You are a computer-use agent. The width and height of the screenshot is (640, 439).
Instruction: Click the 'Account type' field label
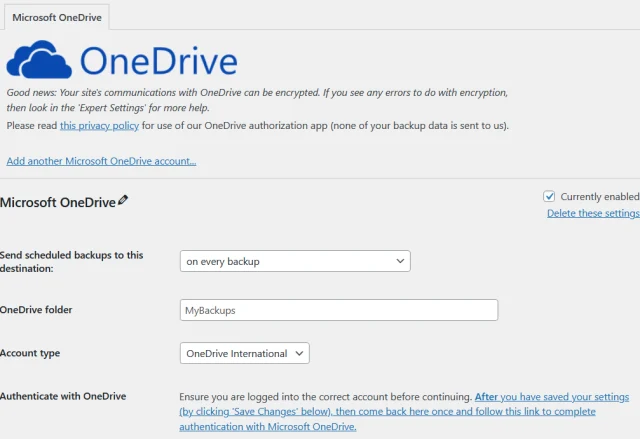click(x=32, y=353)
